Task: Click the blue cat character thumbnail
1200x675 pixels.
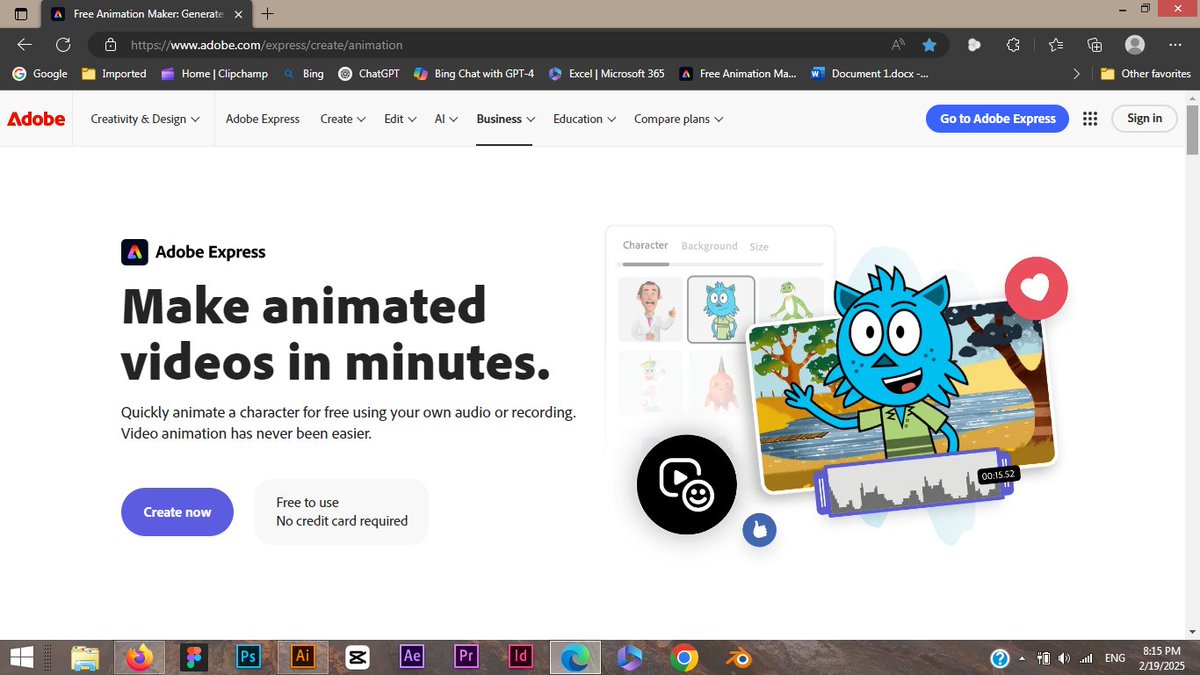Action: point(721,309)
